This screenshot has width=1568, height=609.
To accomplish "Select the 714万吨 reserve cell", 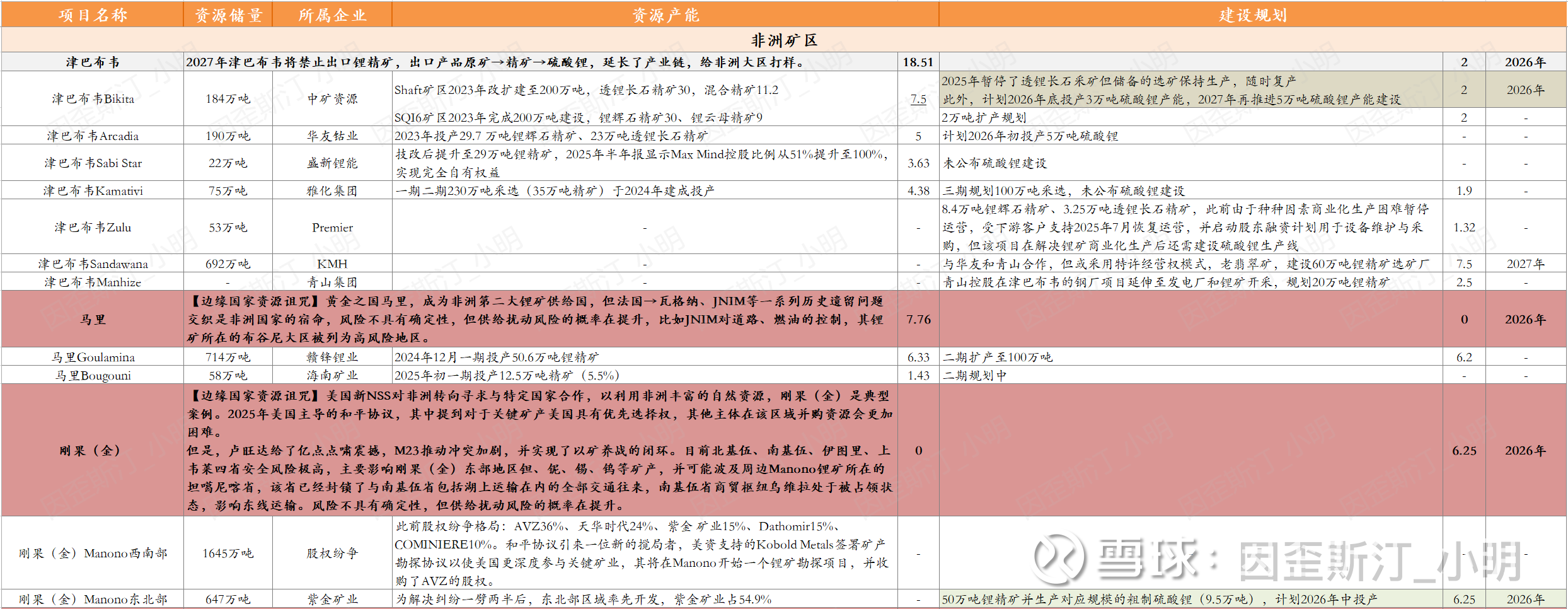I will coord(228,357).
